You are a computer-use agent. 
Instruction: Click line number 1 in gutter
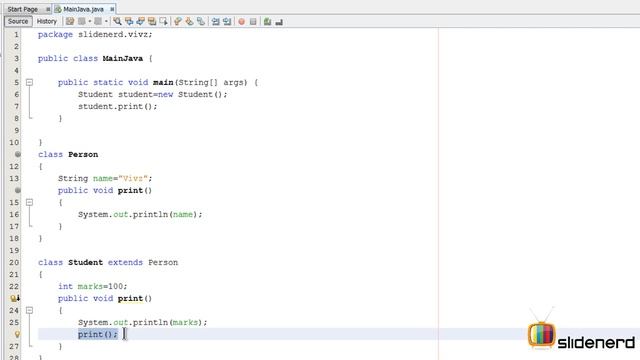point(16,35)
